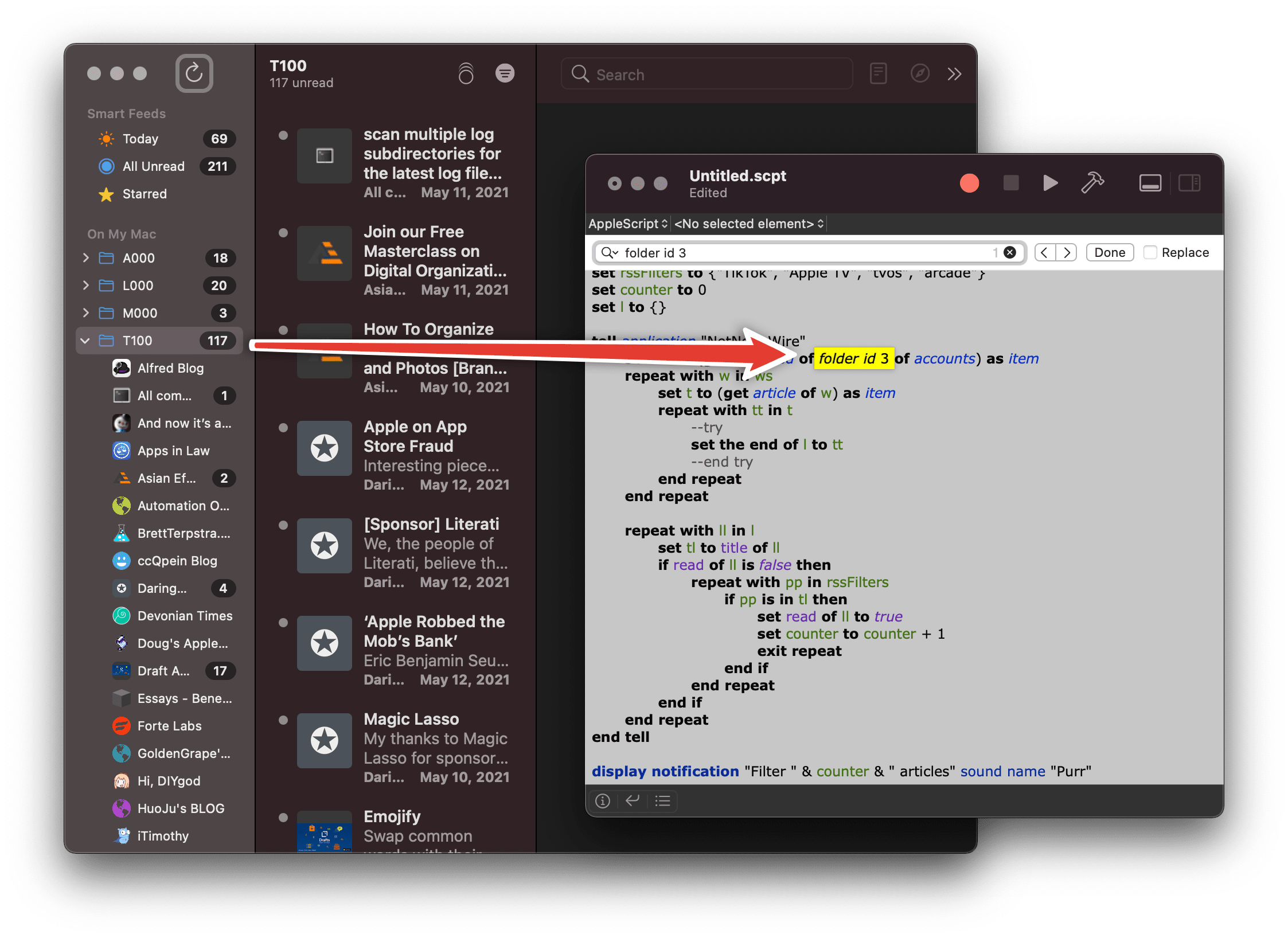Click the Search field in NetNewsWire
1288x938 pixels.
click(707, 74)
